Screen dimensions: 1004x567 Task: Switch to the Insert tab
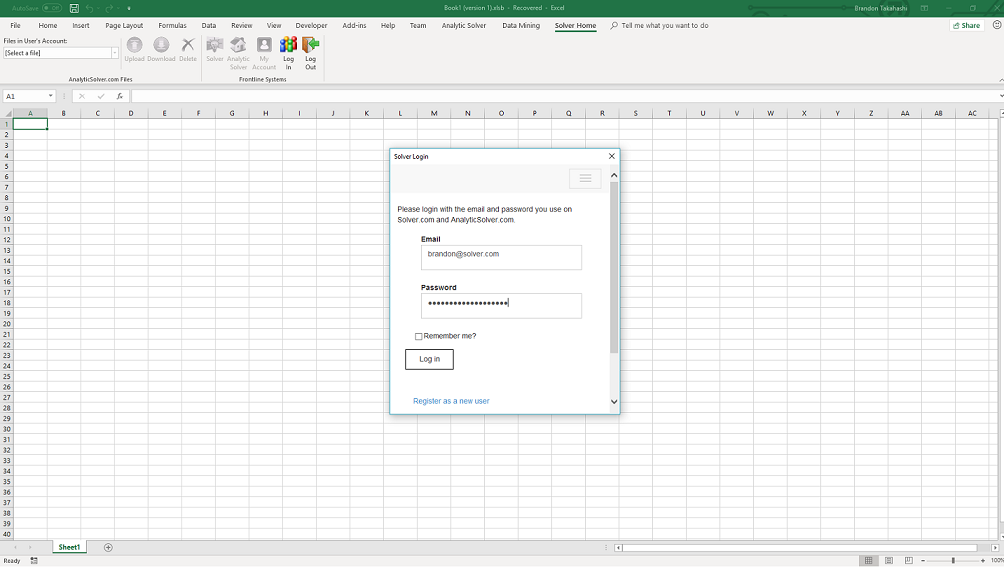click(81, 26)
